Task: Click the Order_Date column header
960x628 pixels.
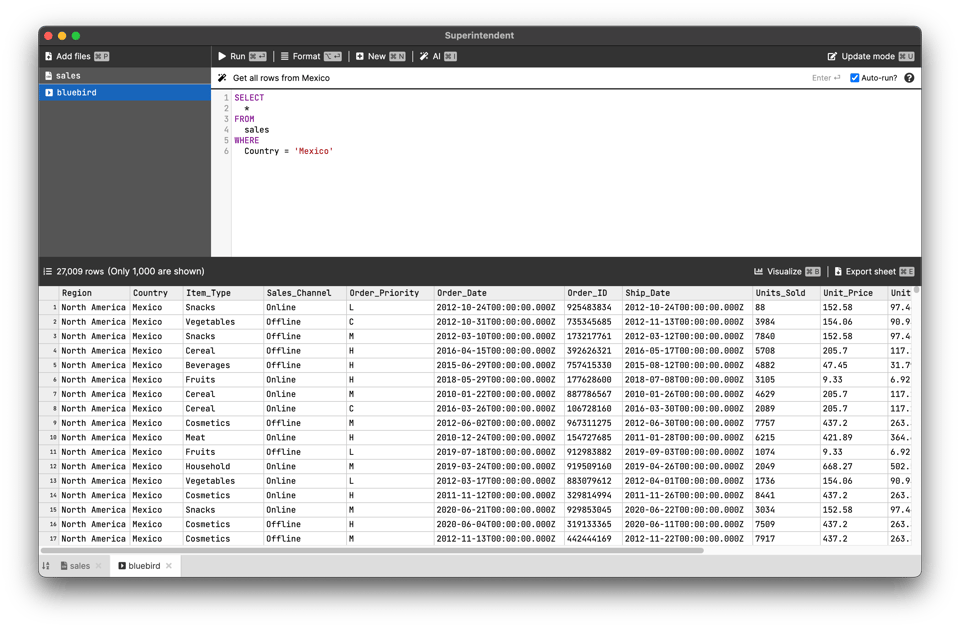Action: (462, 293)
